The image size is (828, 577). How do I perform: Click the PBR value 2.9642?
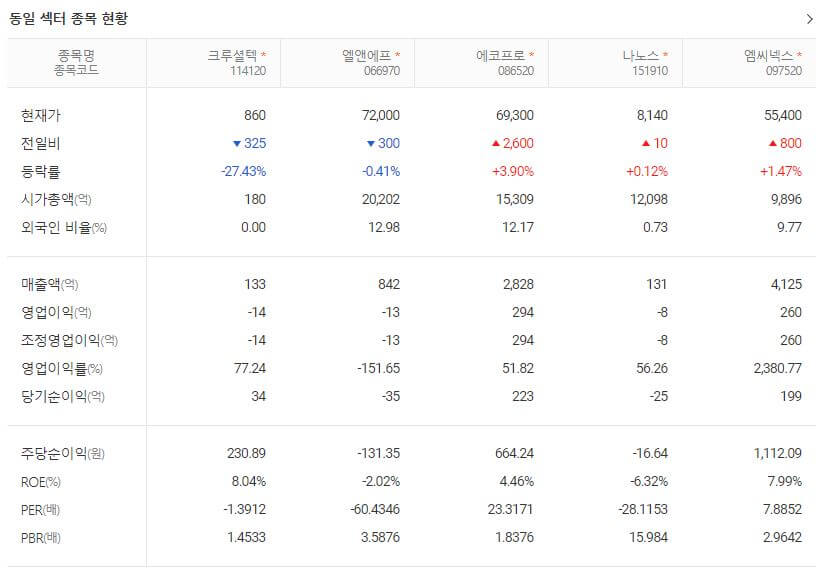point(783,537)
